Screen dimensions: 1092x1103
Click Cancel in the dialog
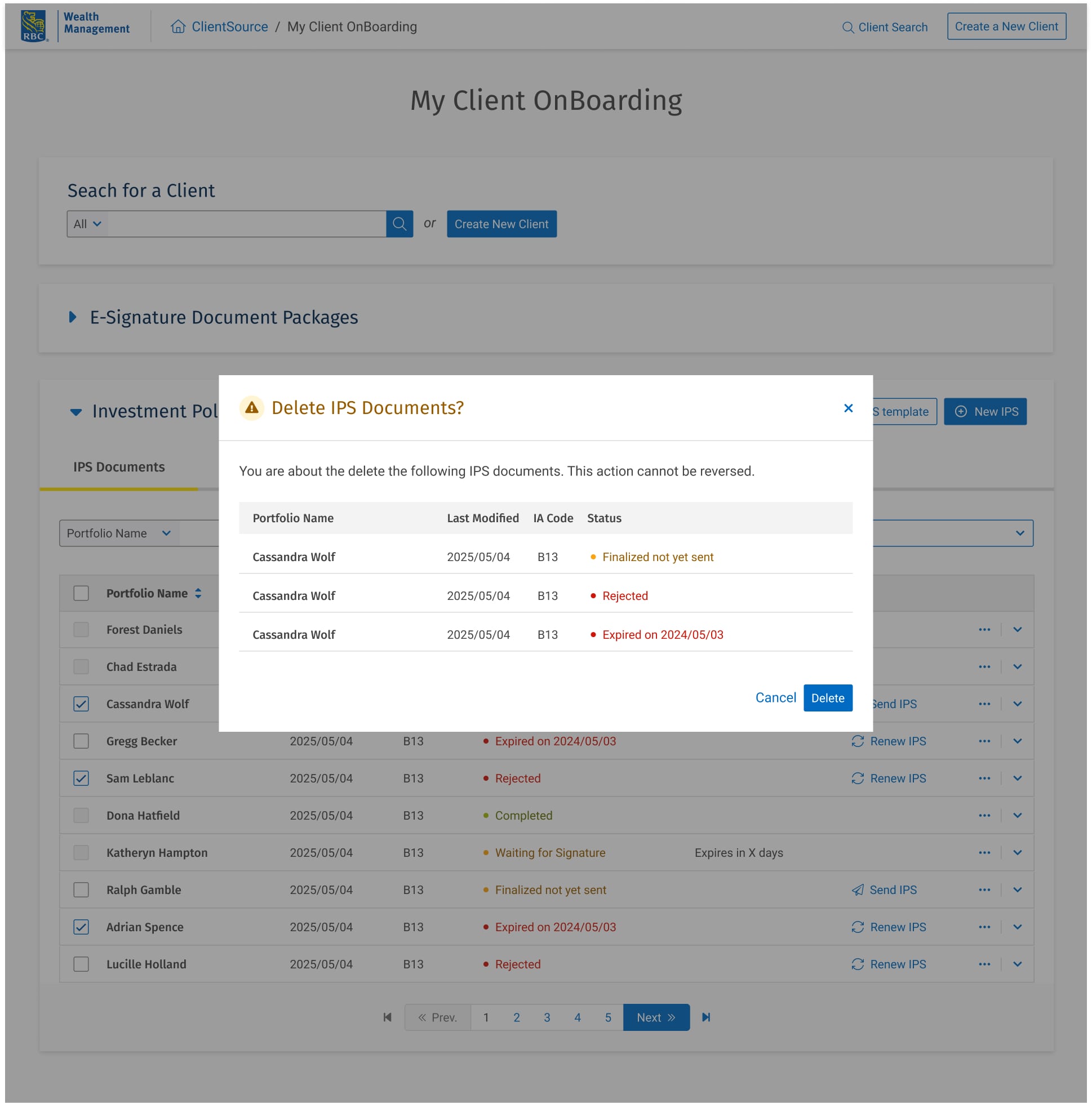(775, 697)
